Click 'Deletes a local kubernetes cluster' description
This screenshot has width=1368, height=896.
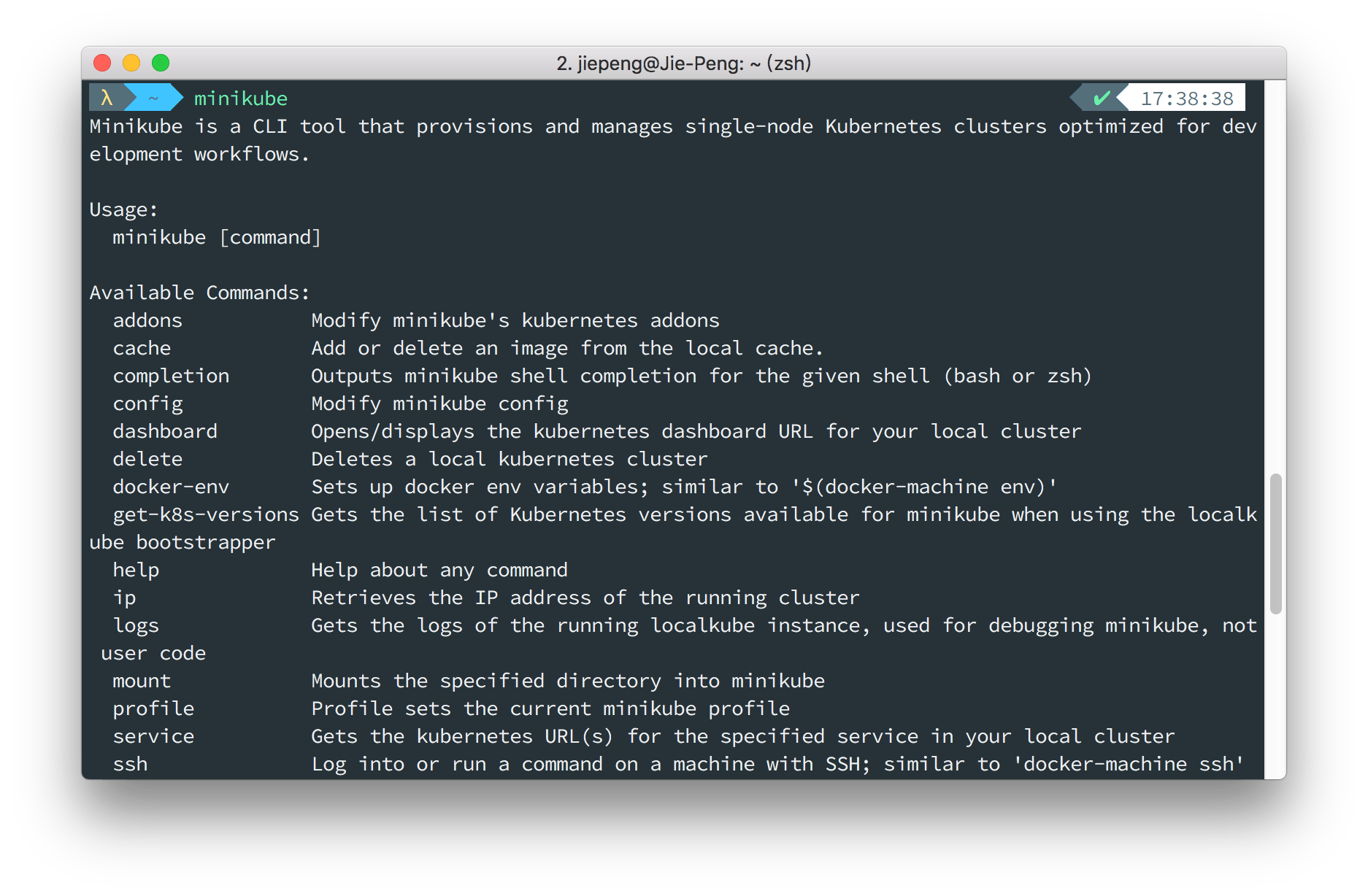(x=510, y=460)
